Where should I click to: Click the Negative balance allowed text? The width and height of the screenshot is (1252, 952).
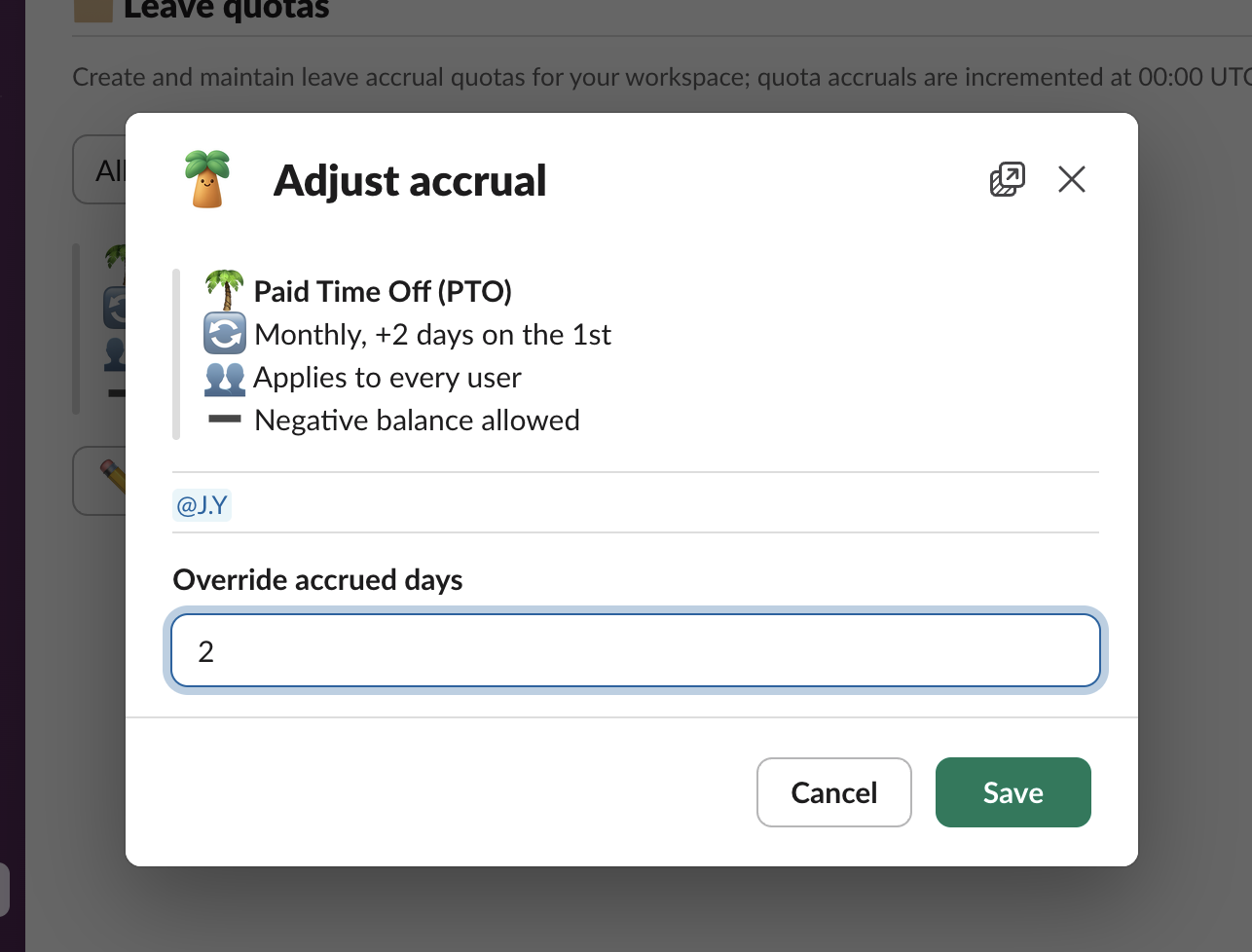[x=417, y=421]
